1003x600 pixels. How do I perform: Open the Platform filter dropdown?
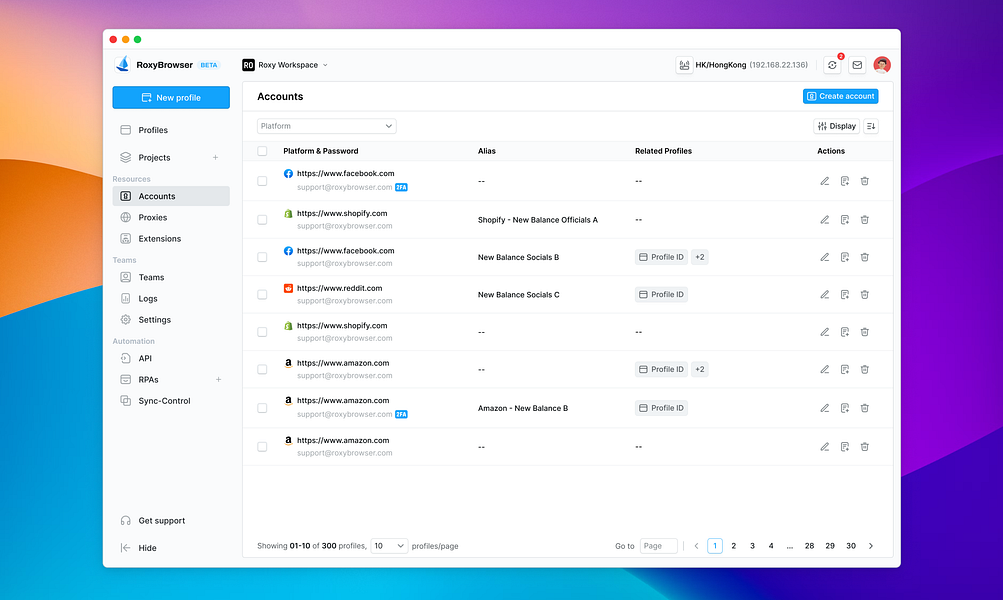tap(326, 126)
